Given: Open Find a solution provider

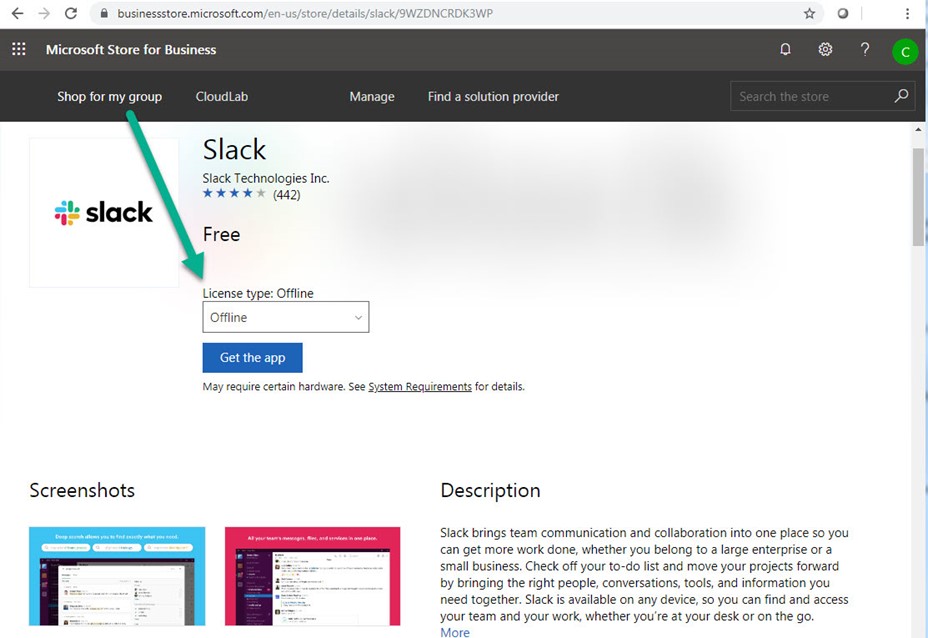Looking at the screenshot, I should click(x=493, y=97).
